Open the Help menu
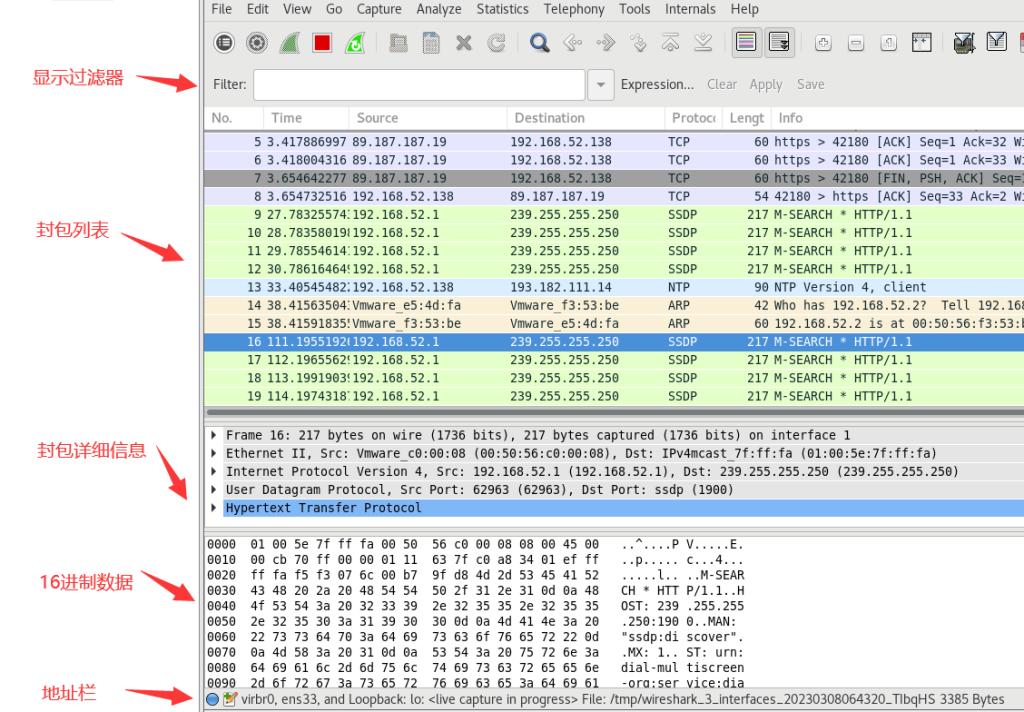The width and height of the screenshot is (1024, 712). coord(744,9)
